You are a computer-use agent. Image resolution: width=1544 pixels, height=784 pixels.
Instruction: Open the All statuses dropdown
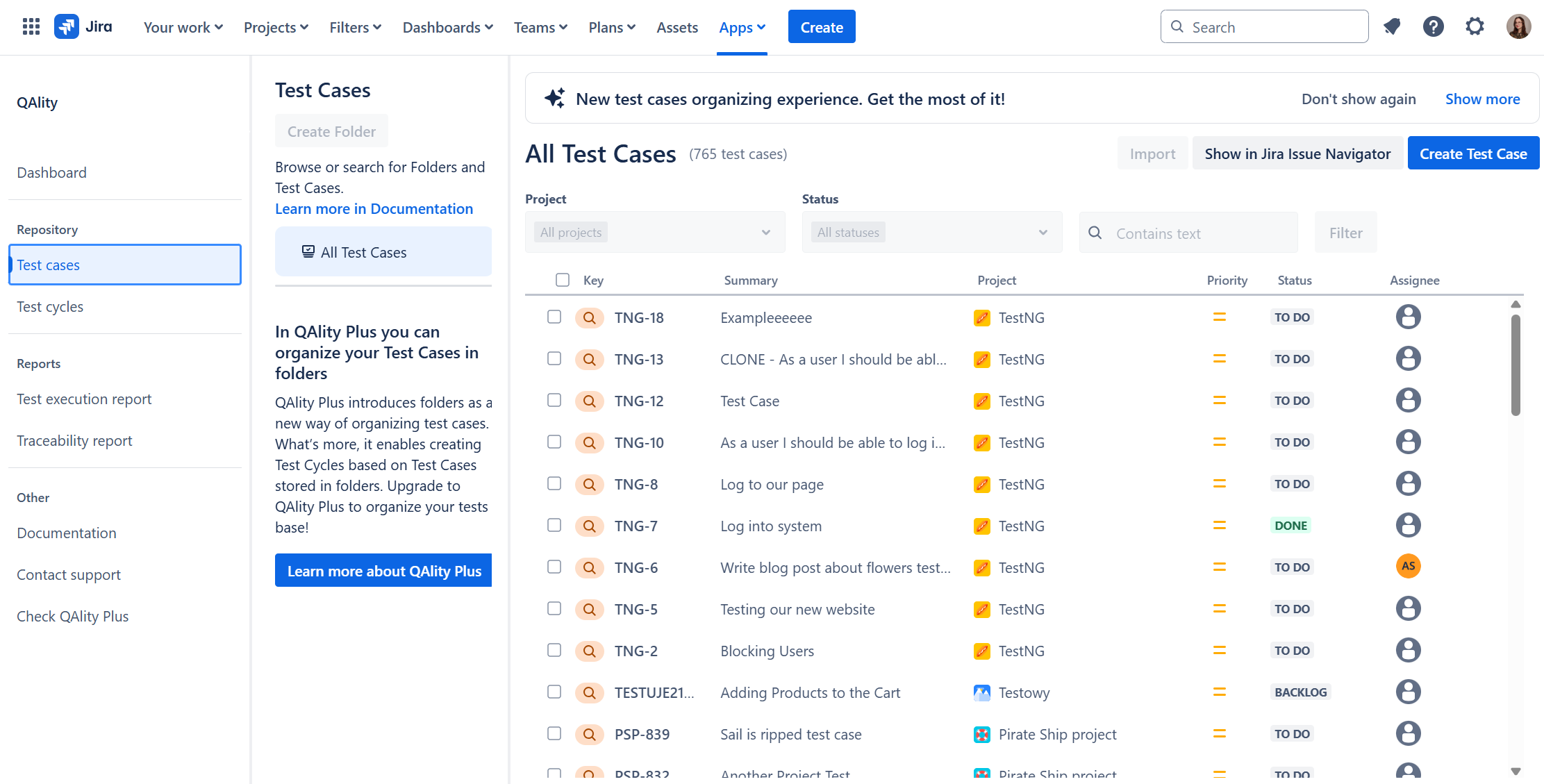click(932, 232)
